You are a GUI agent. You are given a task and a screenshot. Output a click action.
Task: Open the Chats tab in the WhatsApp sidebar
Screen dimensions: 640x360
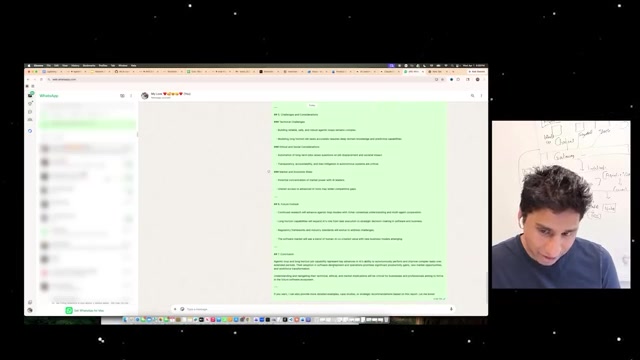[30, 95]
